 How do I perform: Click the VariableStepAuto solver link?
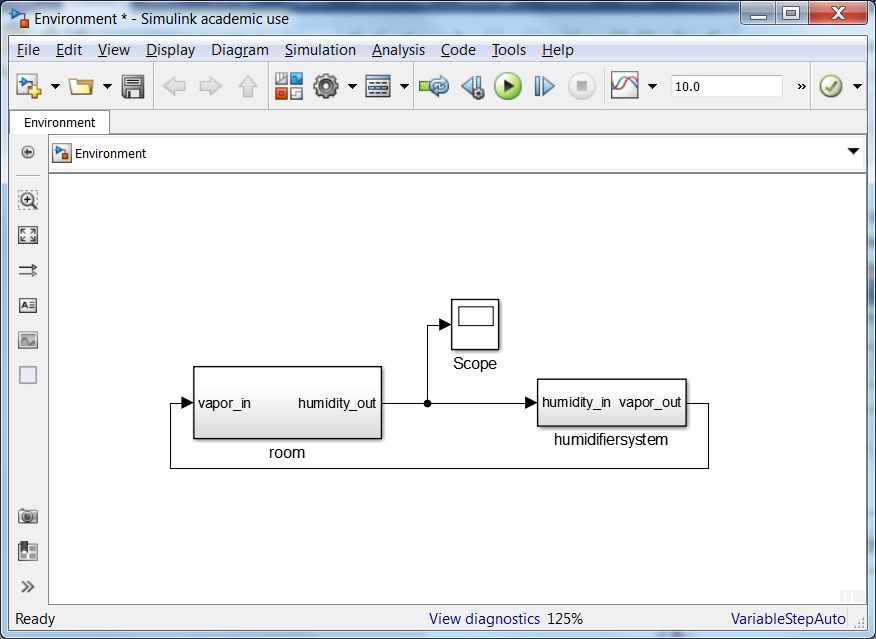coord(788,619)
